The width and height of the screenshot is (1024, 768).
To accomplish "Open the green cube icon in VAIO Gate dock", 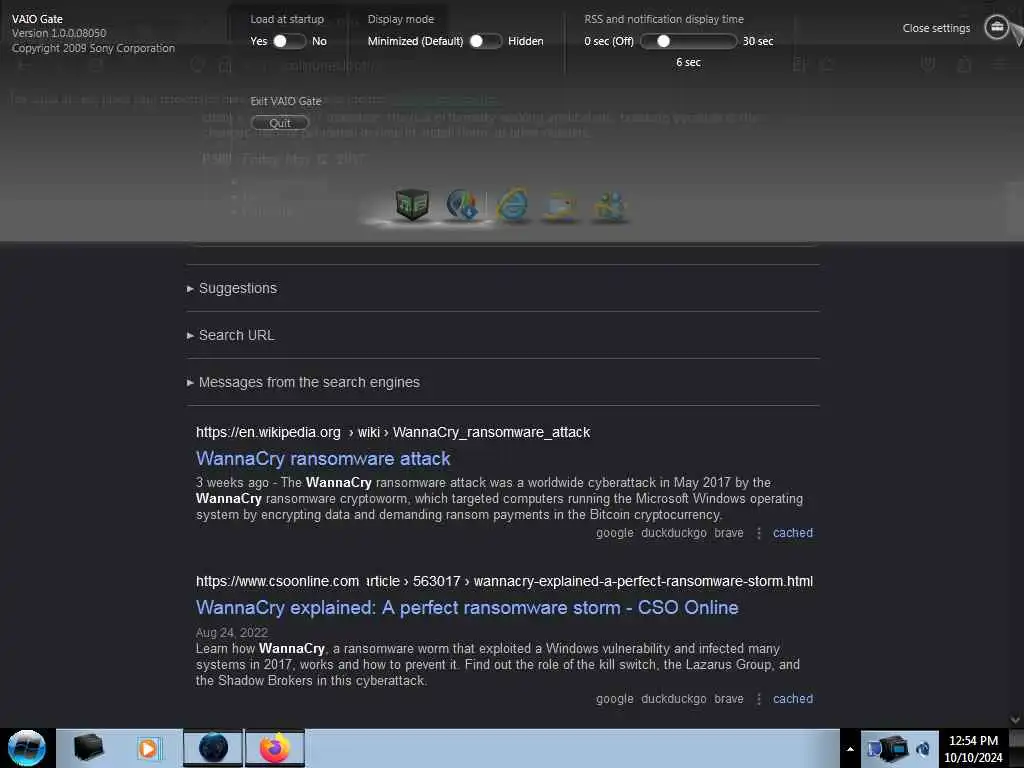I will tap(412, 204).
